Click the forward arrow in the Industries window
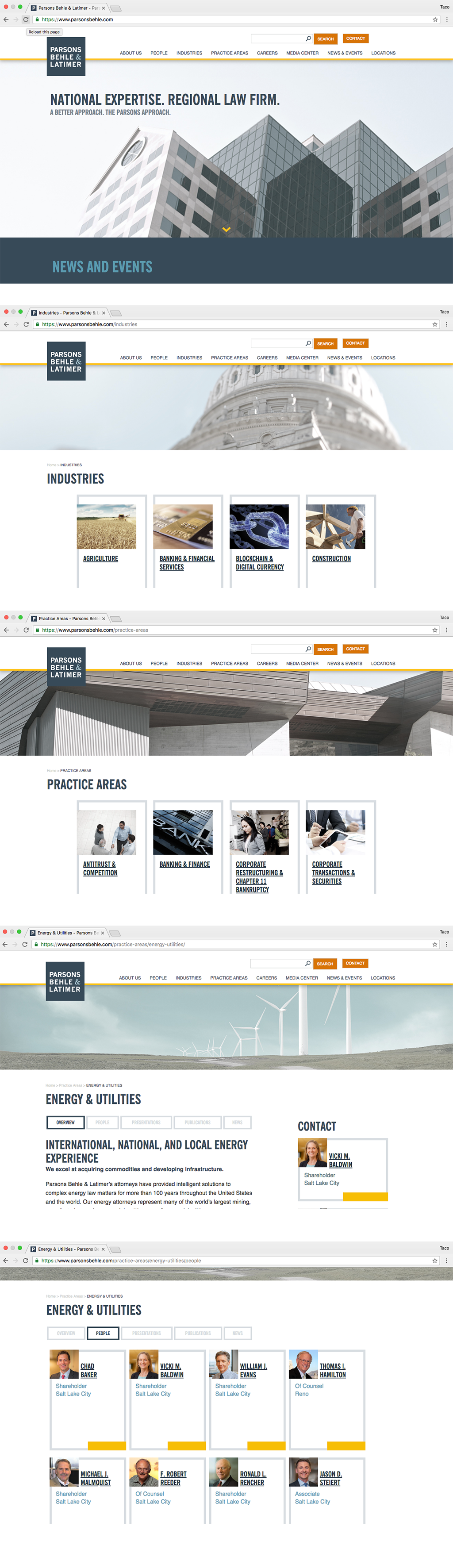Image resolution: width=453 pixels, height=1568 pixels. pos(16,324)
